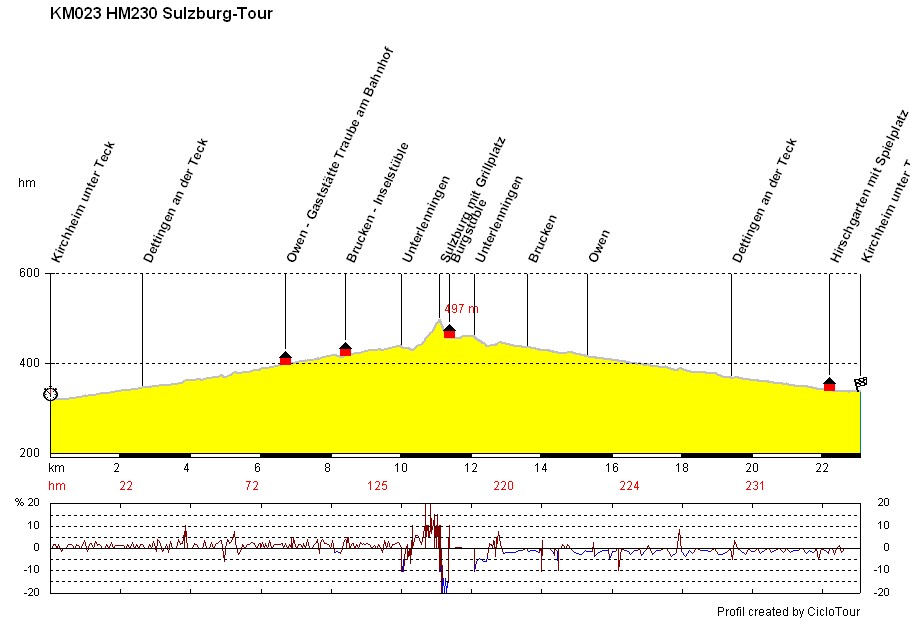Click the Sulzburg mit Grillplatz label
This screenshot has width=910, height=618.
pyautogui.click(x=472, y=200)
